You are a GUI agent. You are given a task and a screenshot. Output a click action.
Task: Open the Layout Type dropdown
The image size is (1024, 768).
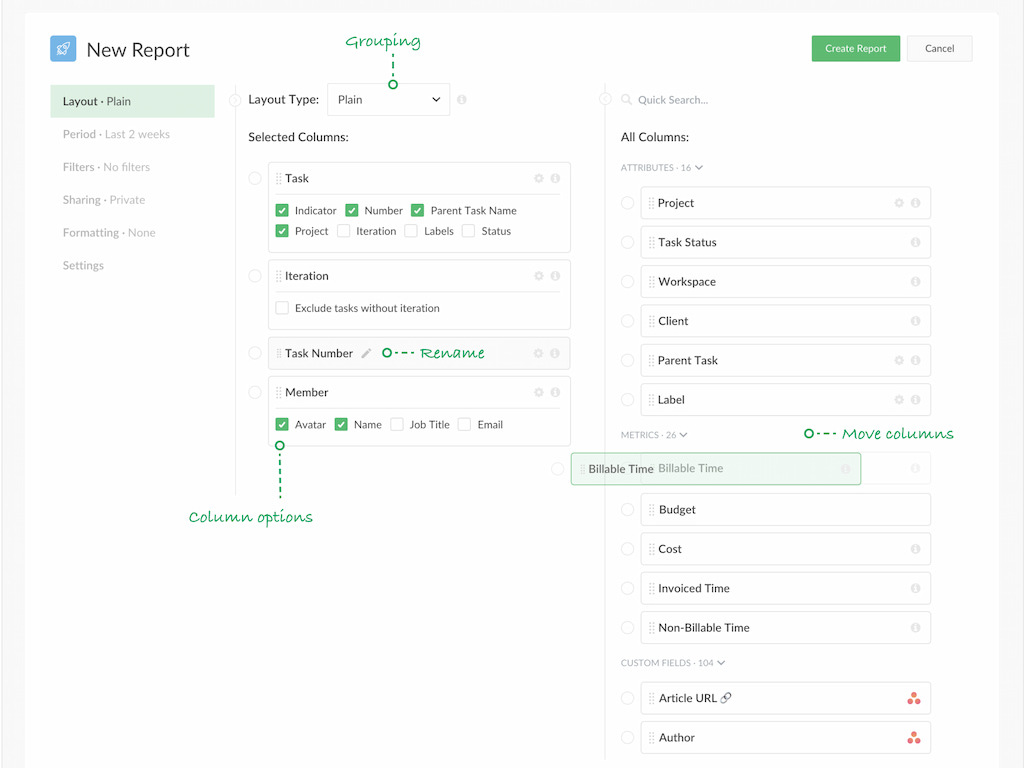388,99
